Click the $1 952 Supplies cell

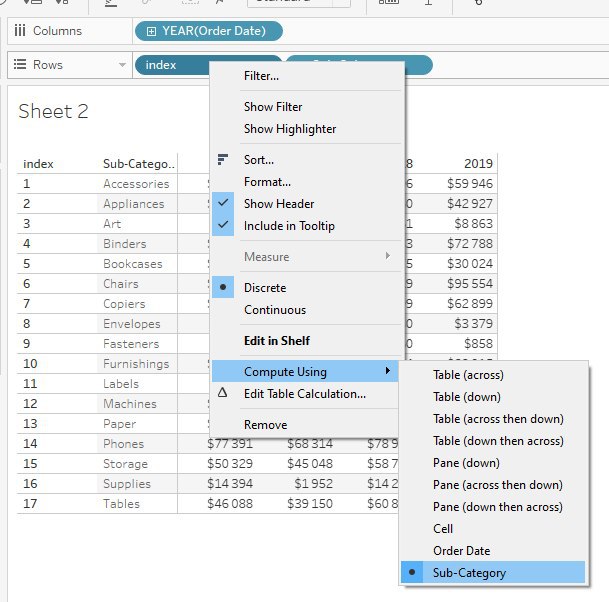[x=313, y=484]
